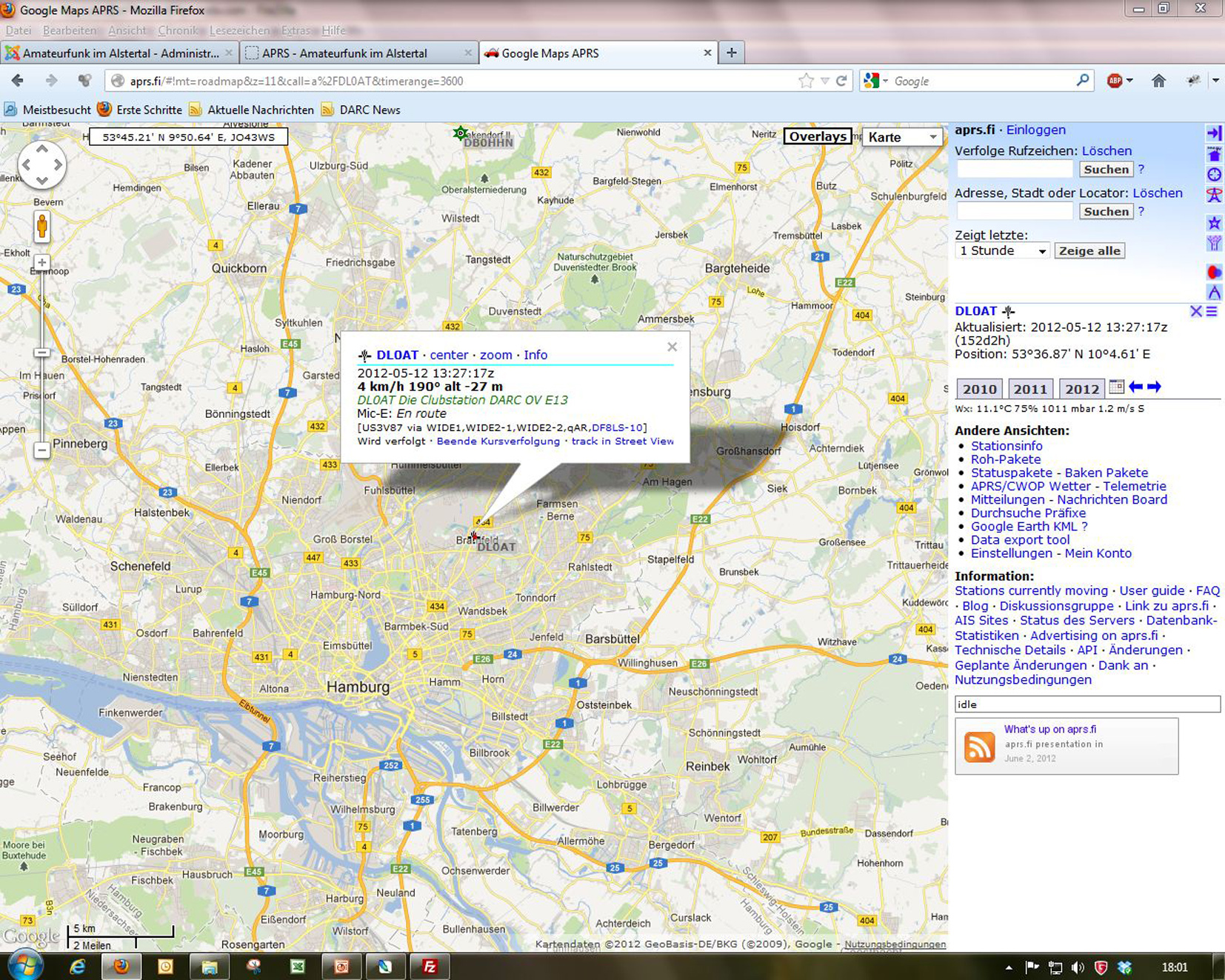Viewport: 1225px width, 980px height.
Task: Click the map zoom slider handle
Action: (x=42, y=353)
